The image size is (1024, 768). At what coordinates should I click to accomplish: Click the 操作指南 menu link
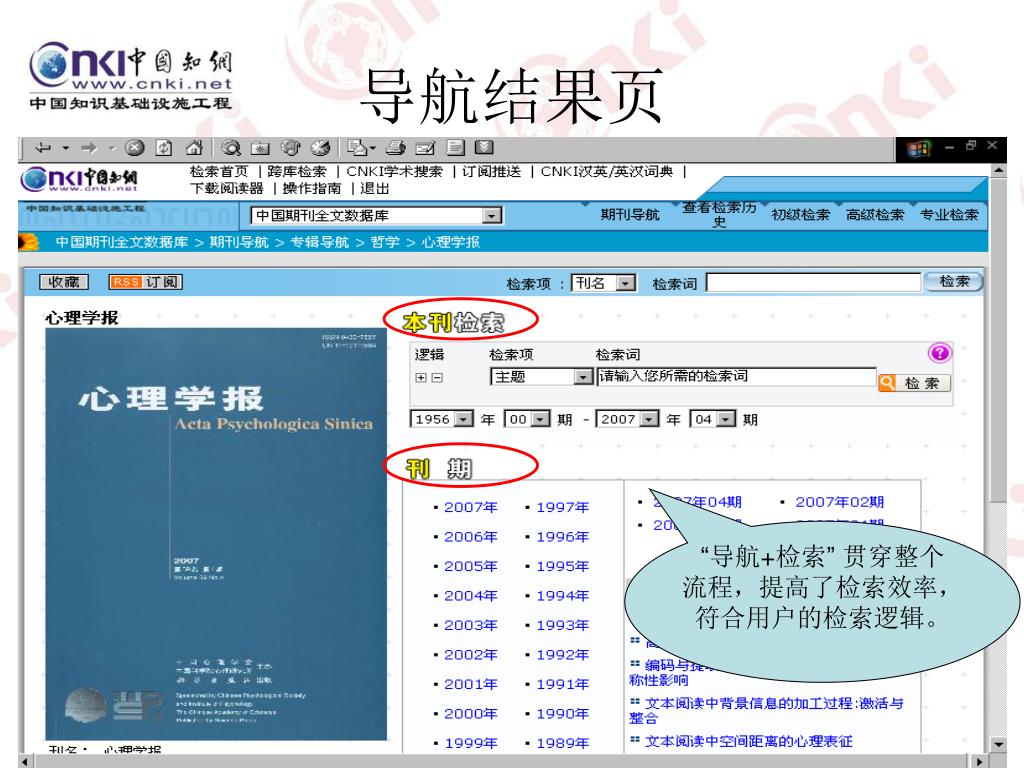coord(312,188)
